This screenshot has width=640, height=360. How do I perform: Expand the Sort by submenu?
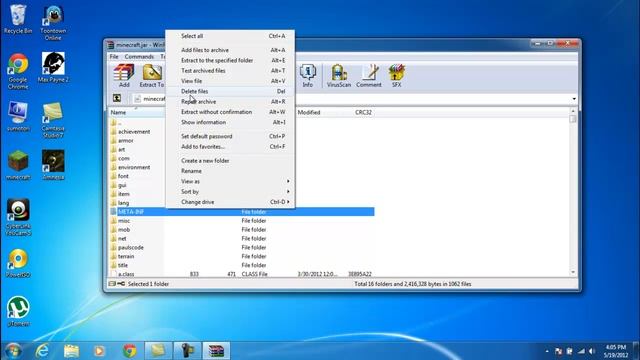[x=231, y=191]
